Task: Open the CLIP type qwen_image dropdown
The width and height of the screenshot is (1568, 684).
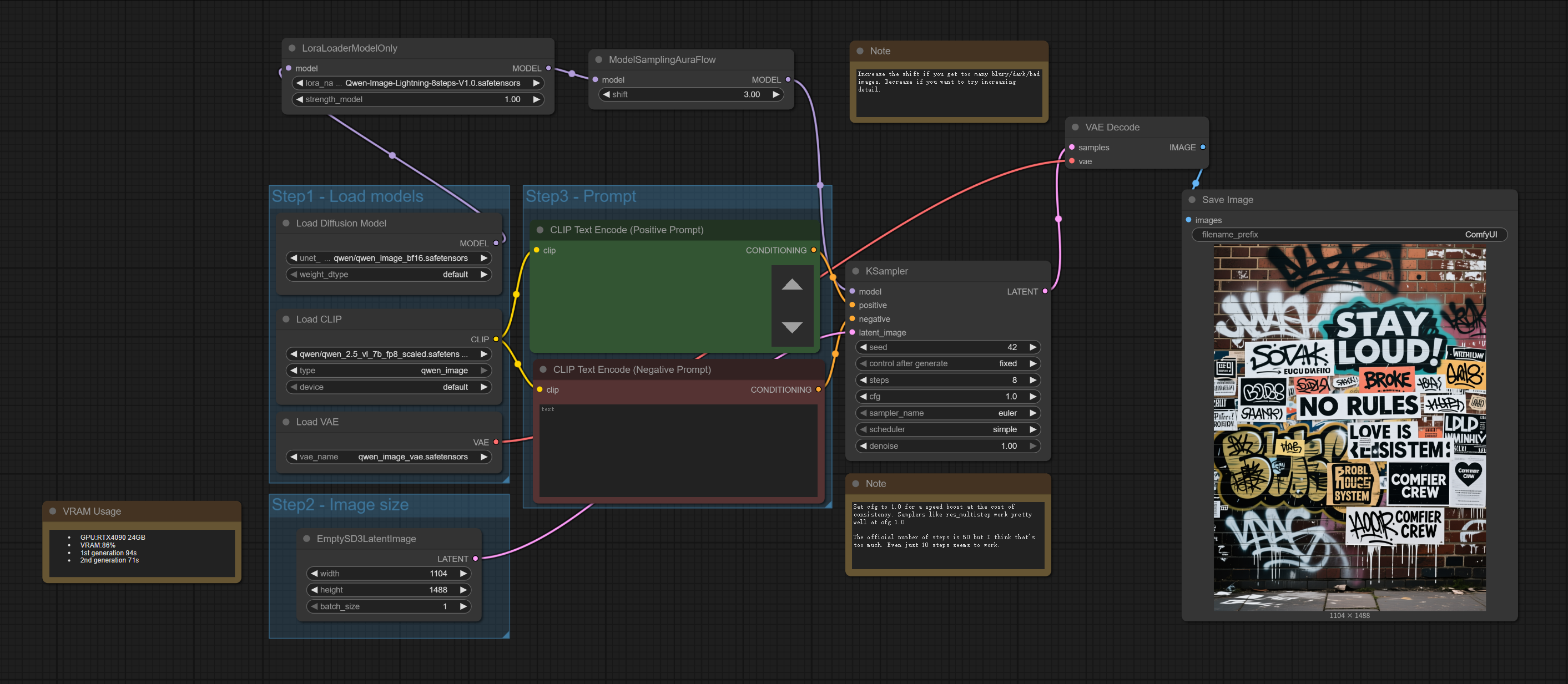Action: point(389,371)
